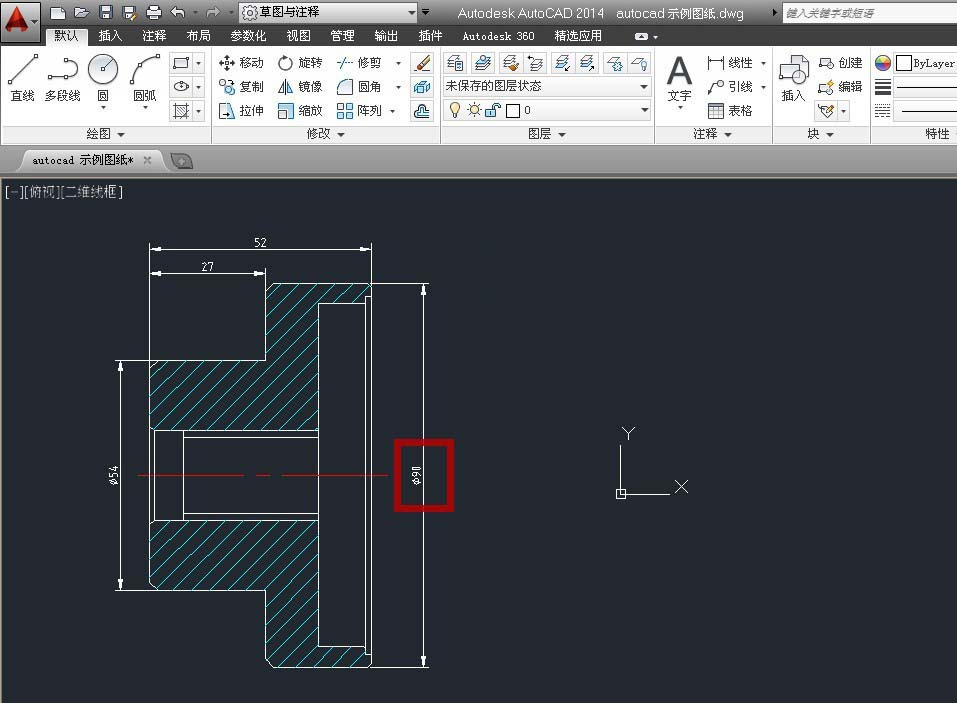Click the Leader (引线) tool
The image size is (957, 703).
[x=730, y=87]
